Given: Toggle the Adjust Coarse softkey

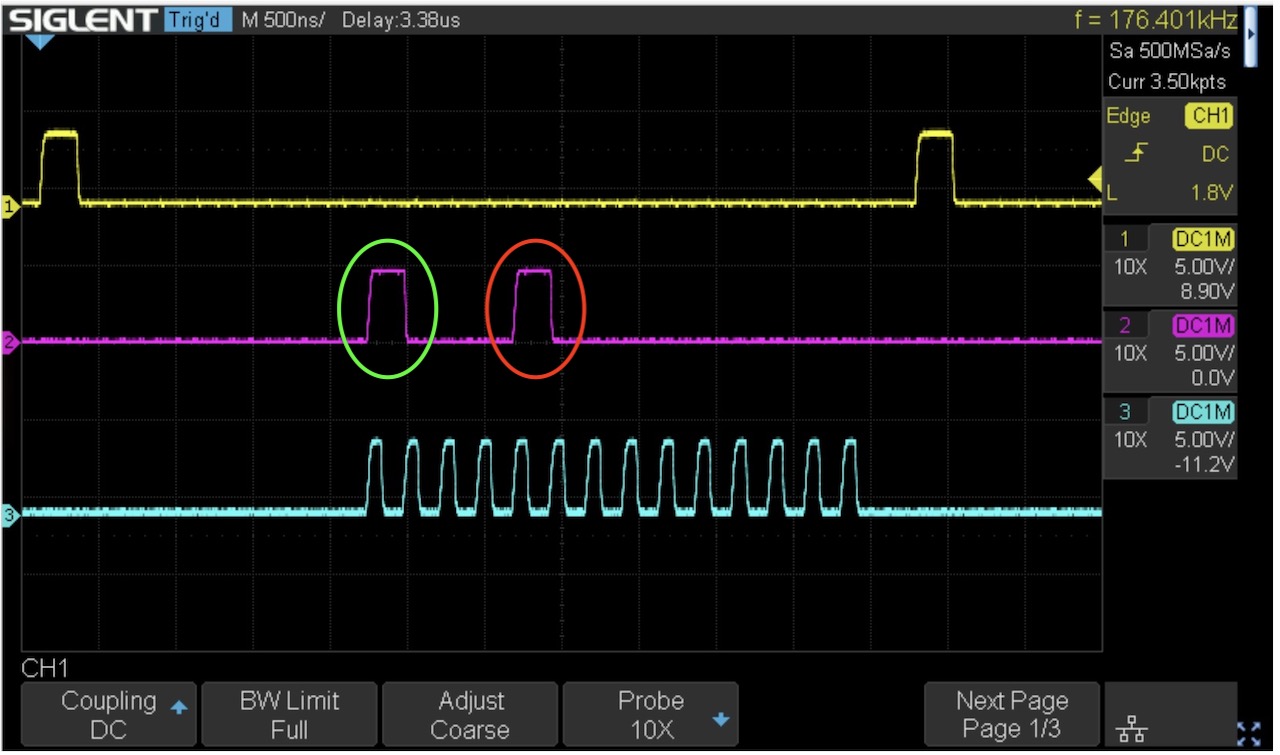Looking at the screenshot, I should click(470, 715).
